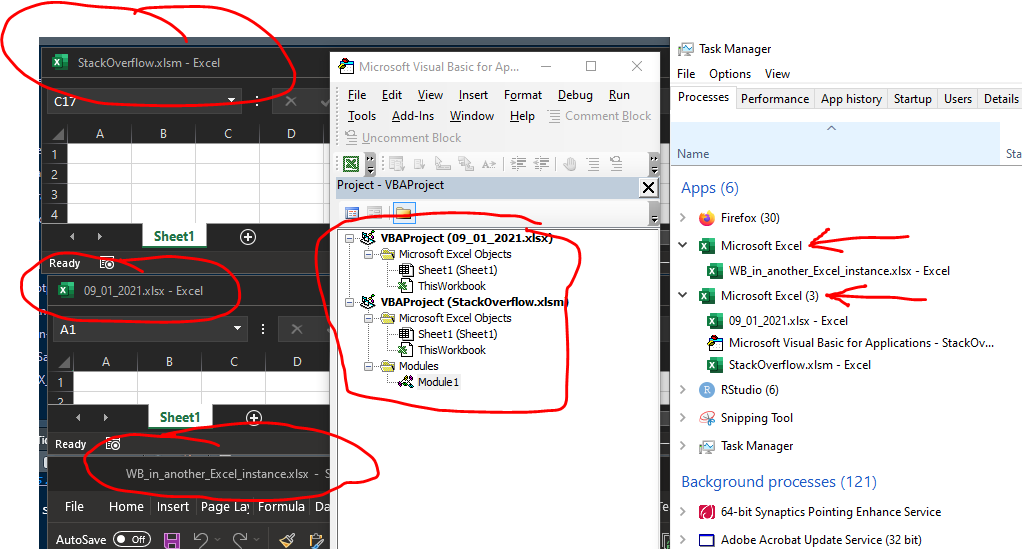This screenshot has width=1022, height=549.
Task: Select all cells corner in StackOverflow.xlsm sheet
Action: (x=57, y=134)
